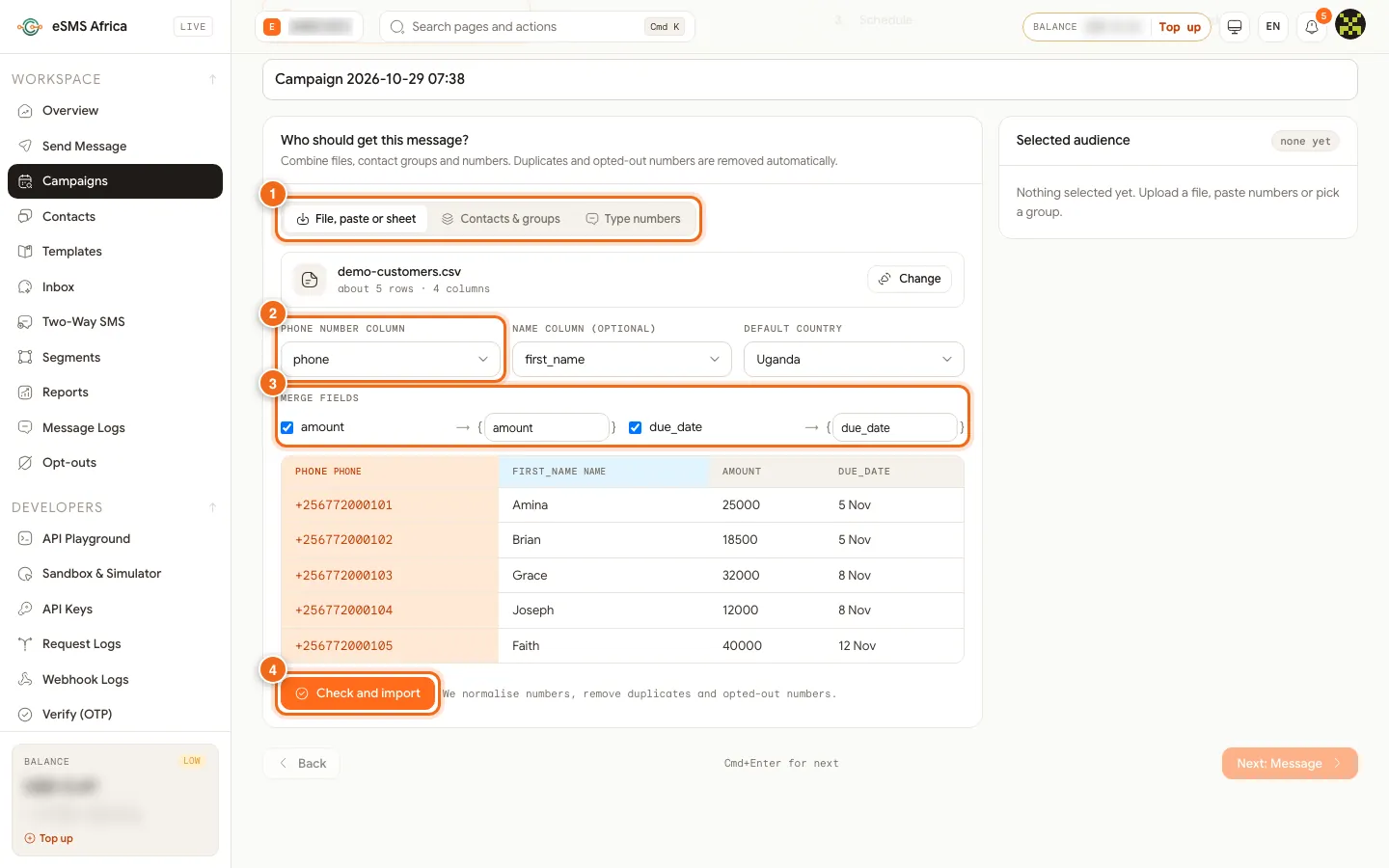Image resolution: width=1389 pixels, height=868 pixels.
Task: Open Sandbox & Simulator page
Action: pyautogui.click(x=115, y=574)
